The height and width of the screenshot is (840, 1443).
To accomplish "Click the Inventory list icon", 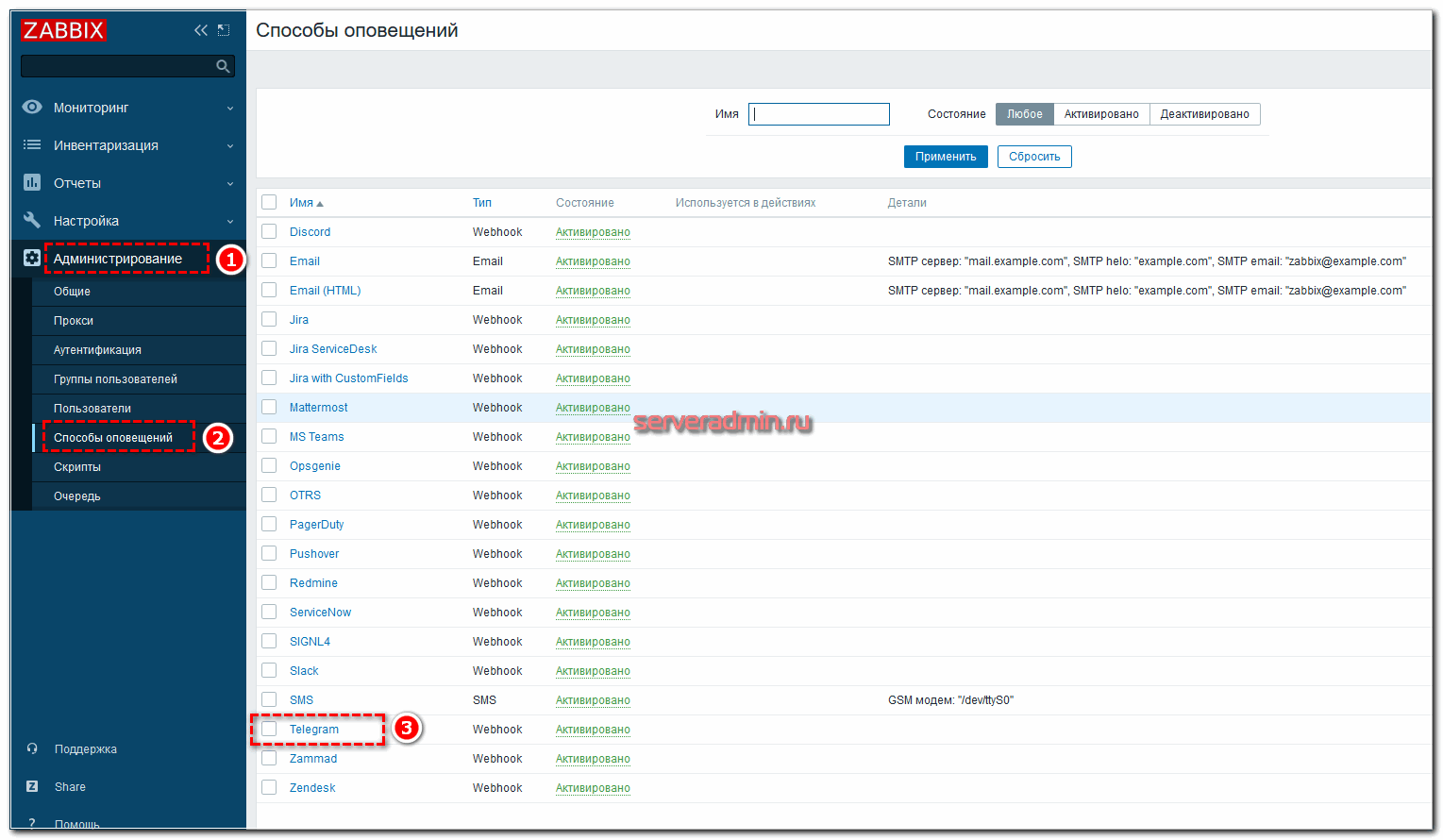I will (x=32, y=145).
